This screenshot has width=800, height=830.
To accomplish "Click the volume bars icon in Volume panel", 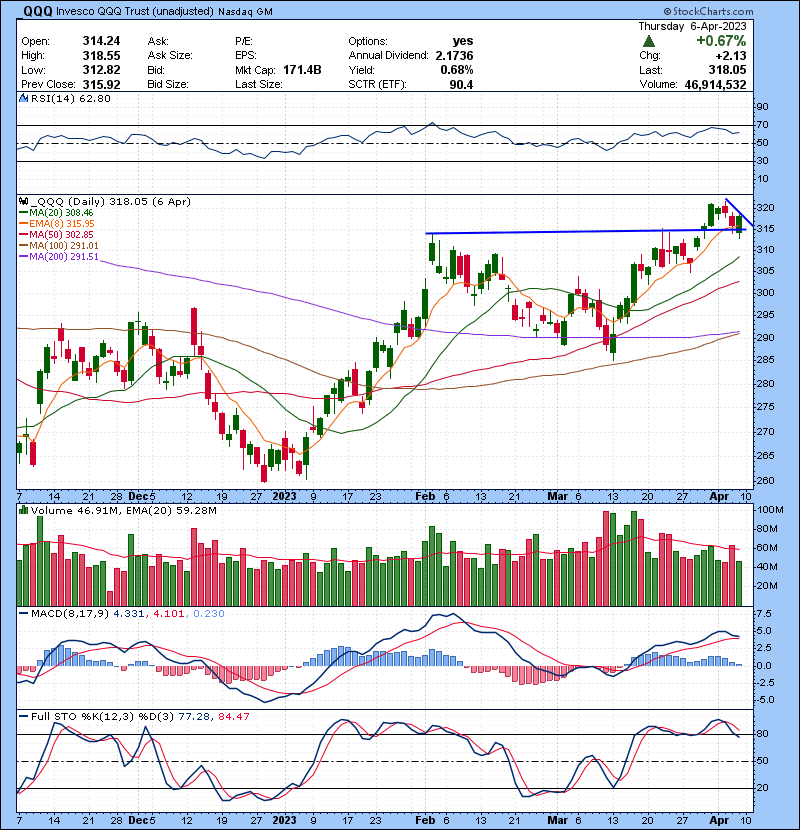I will 23,510.
